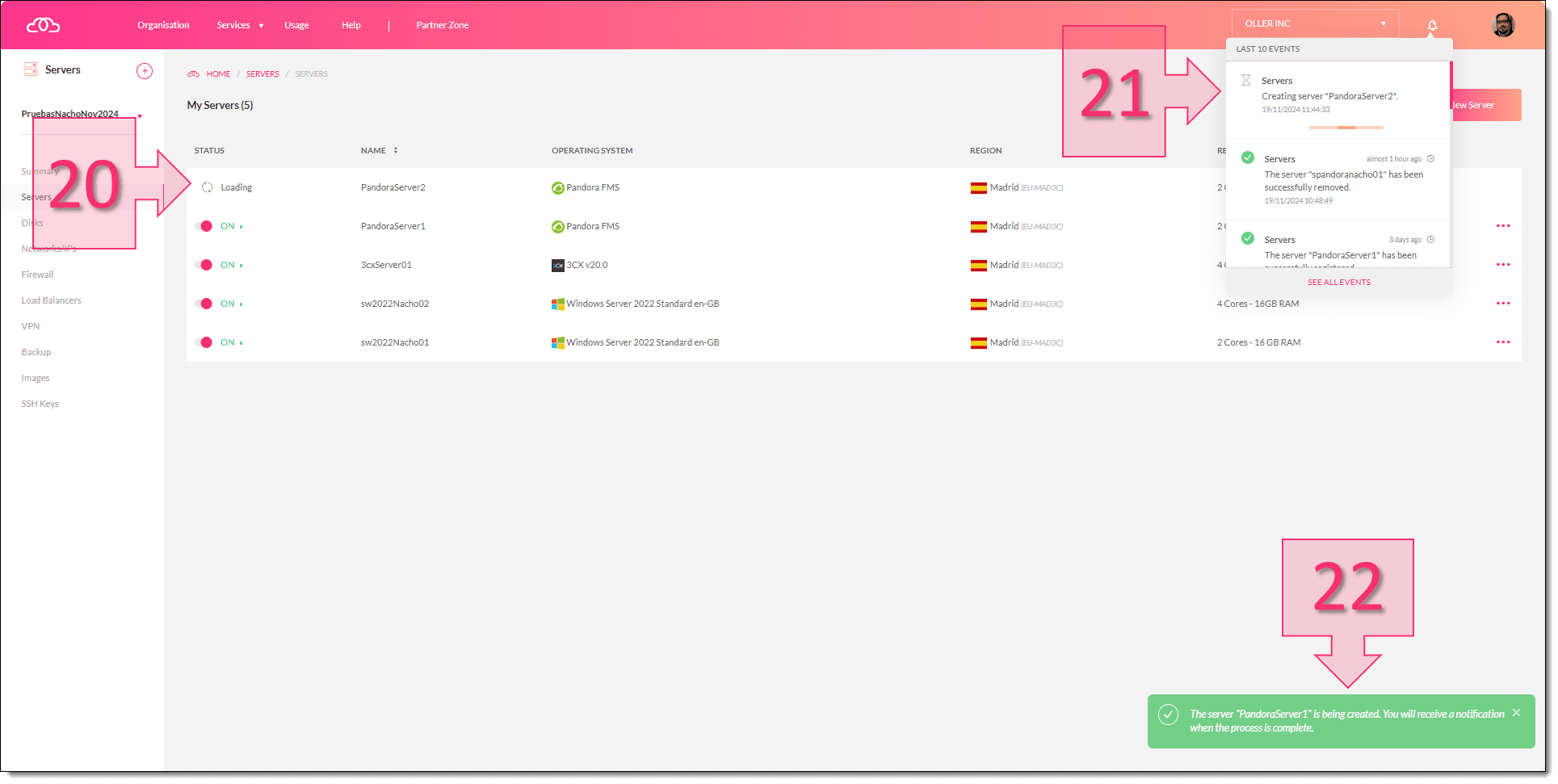1558x784 pixels.
Task: Open PandoraServer2 server name
Action: coord(393,187)
